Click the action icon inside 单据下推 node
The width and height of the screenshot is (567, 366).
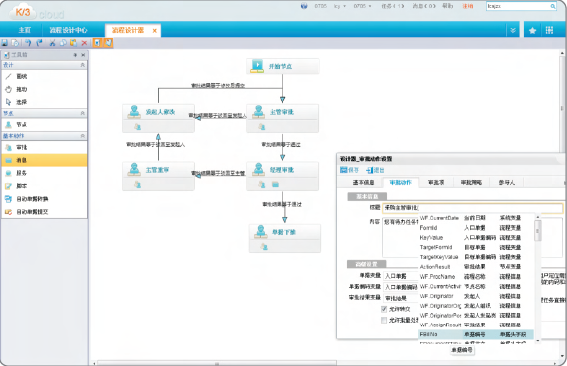pos(264,247)
